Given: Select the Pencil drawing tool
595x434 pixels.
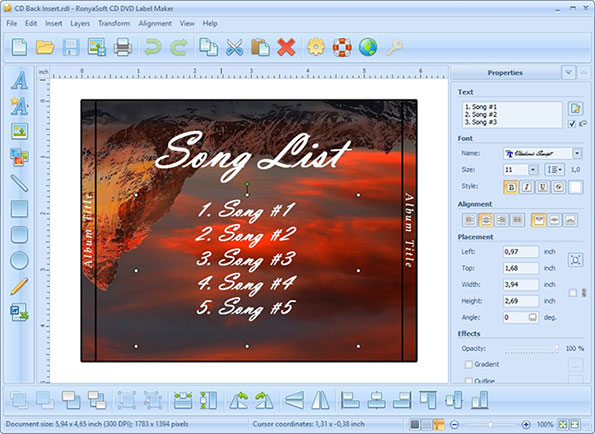Looking at the screenshot, I should coord(19,286).
